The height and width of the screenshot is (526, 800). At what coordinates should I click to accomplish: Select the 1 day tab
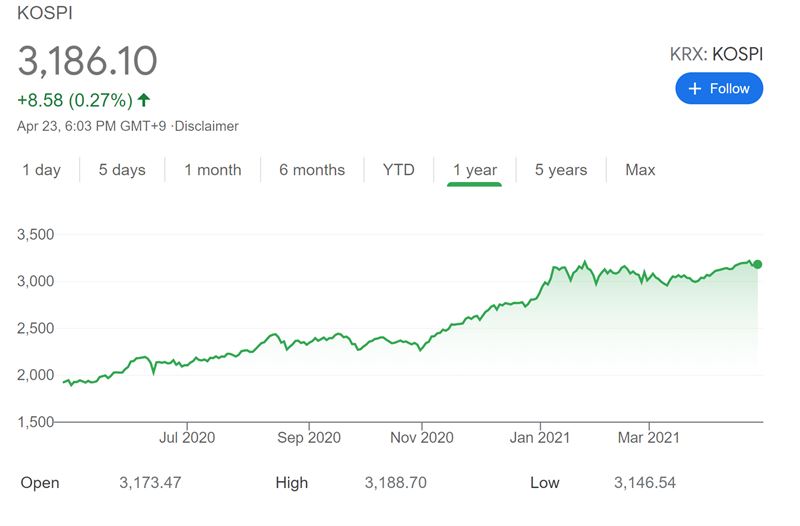click(42, 170)
